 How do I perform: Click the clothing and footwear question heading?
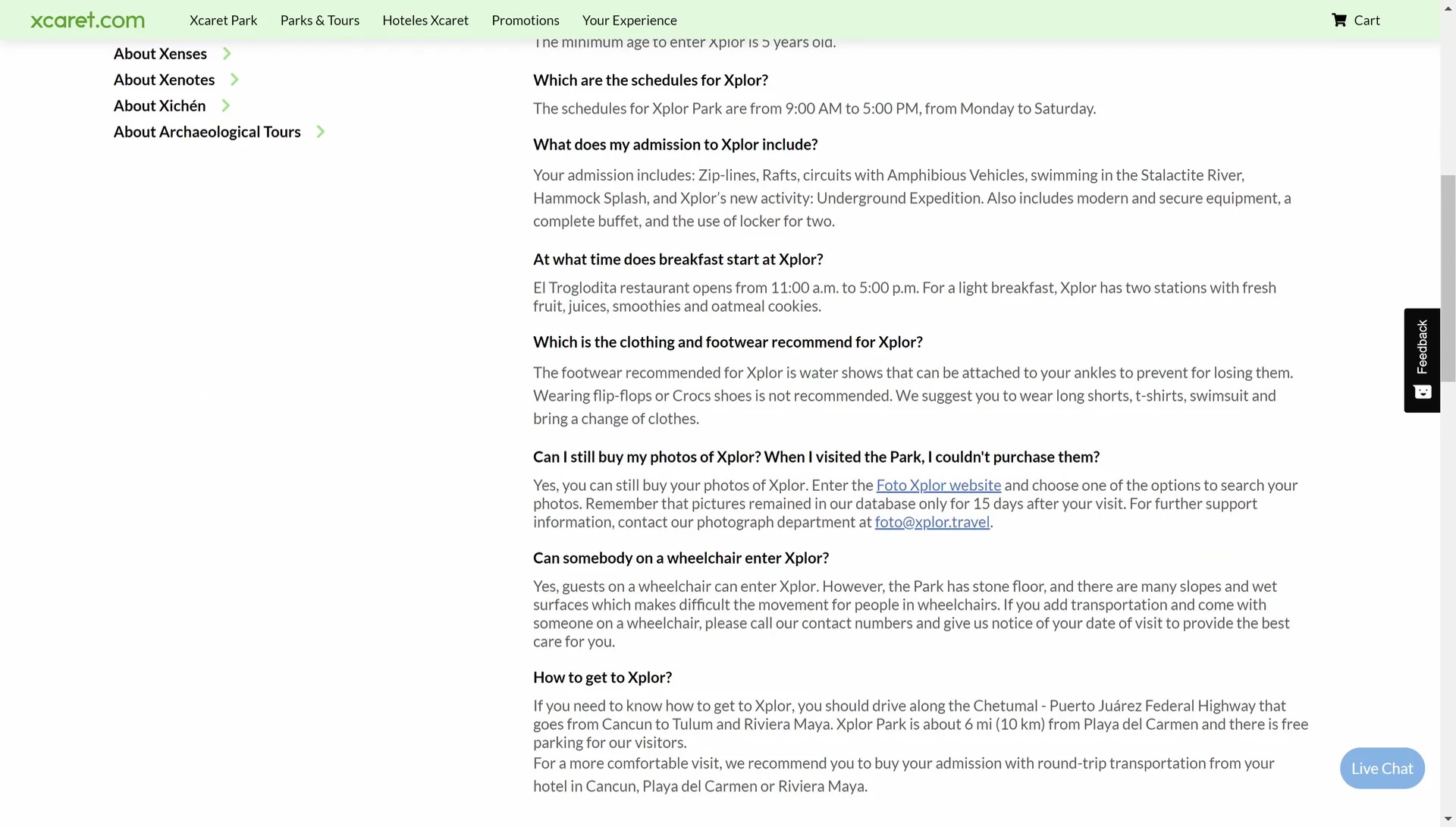click(728, 342)
